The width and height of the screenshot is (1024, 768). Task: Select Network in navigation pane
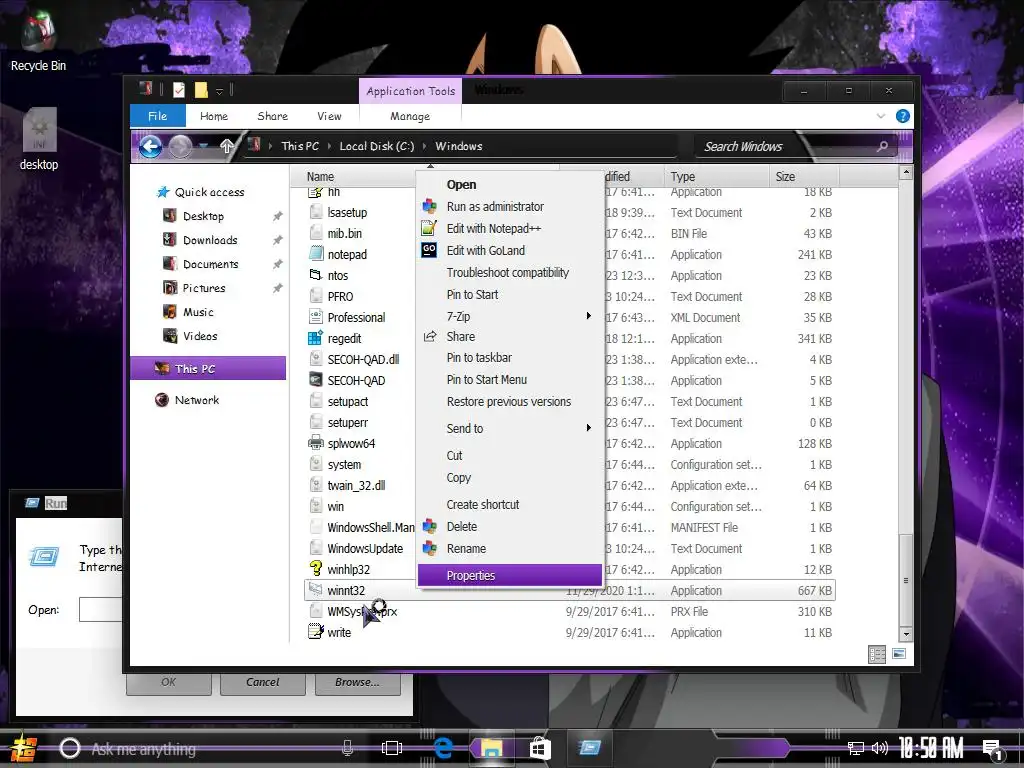pyautogui.click(x=197, y=400)
